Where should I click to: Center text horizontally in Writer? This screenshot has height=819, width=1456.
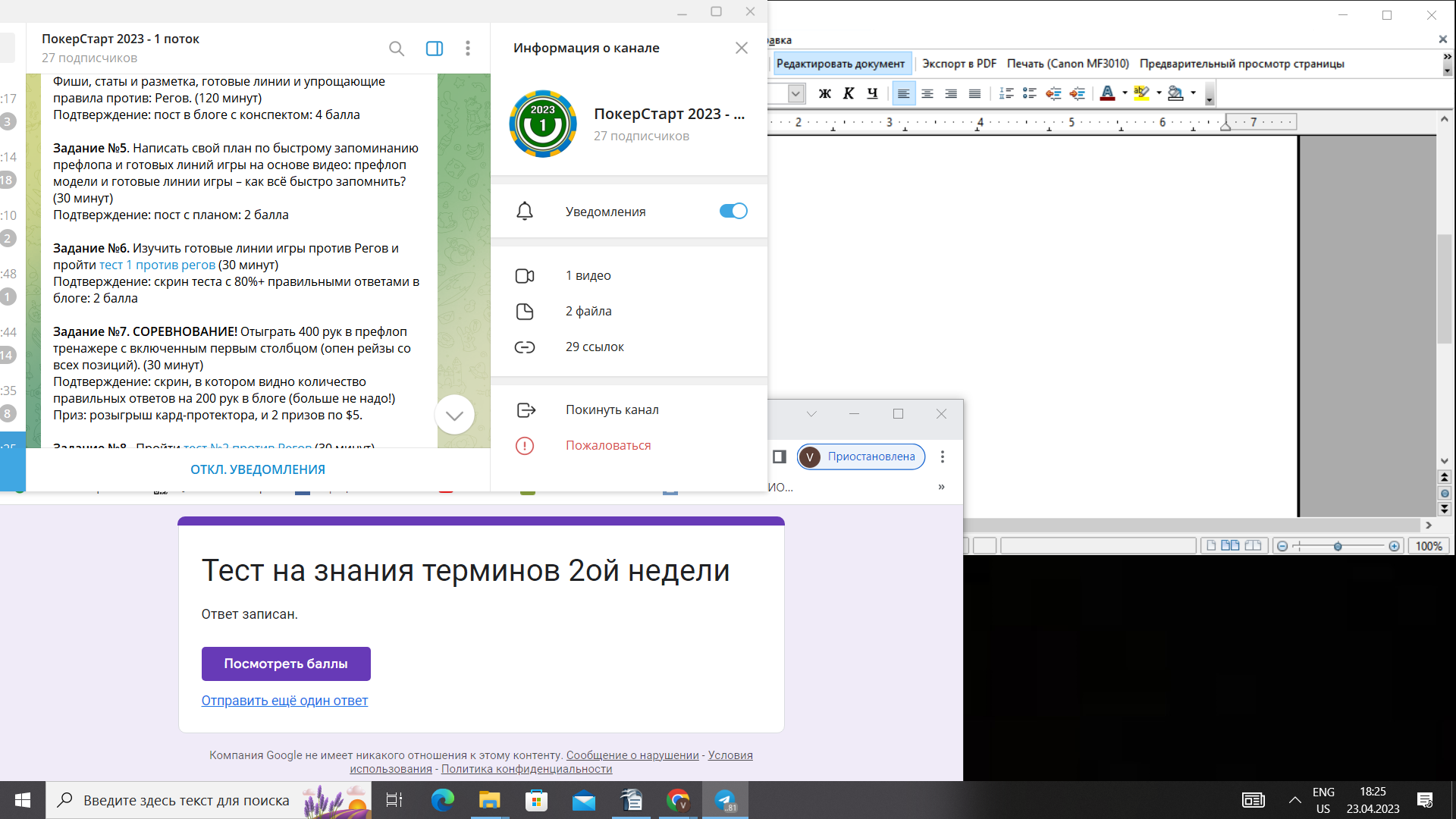(927, 93)
